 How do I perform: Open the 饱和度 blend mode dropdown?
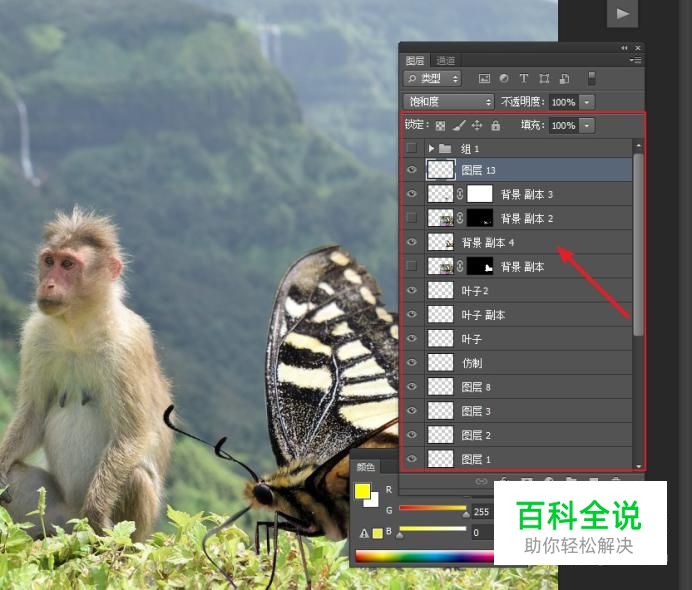point(448,102)
